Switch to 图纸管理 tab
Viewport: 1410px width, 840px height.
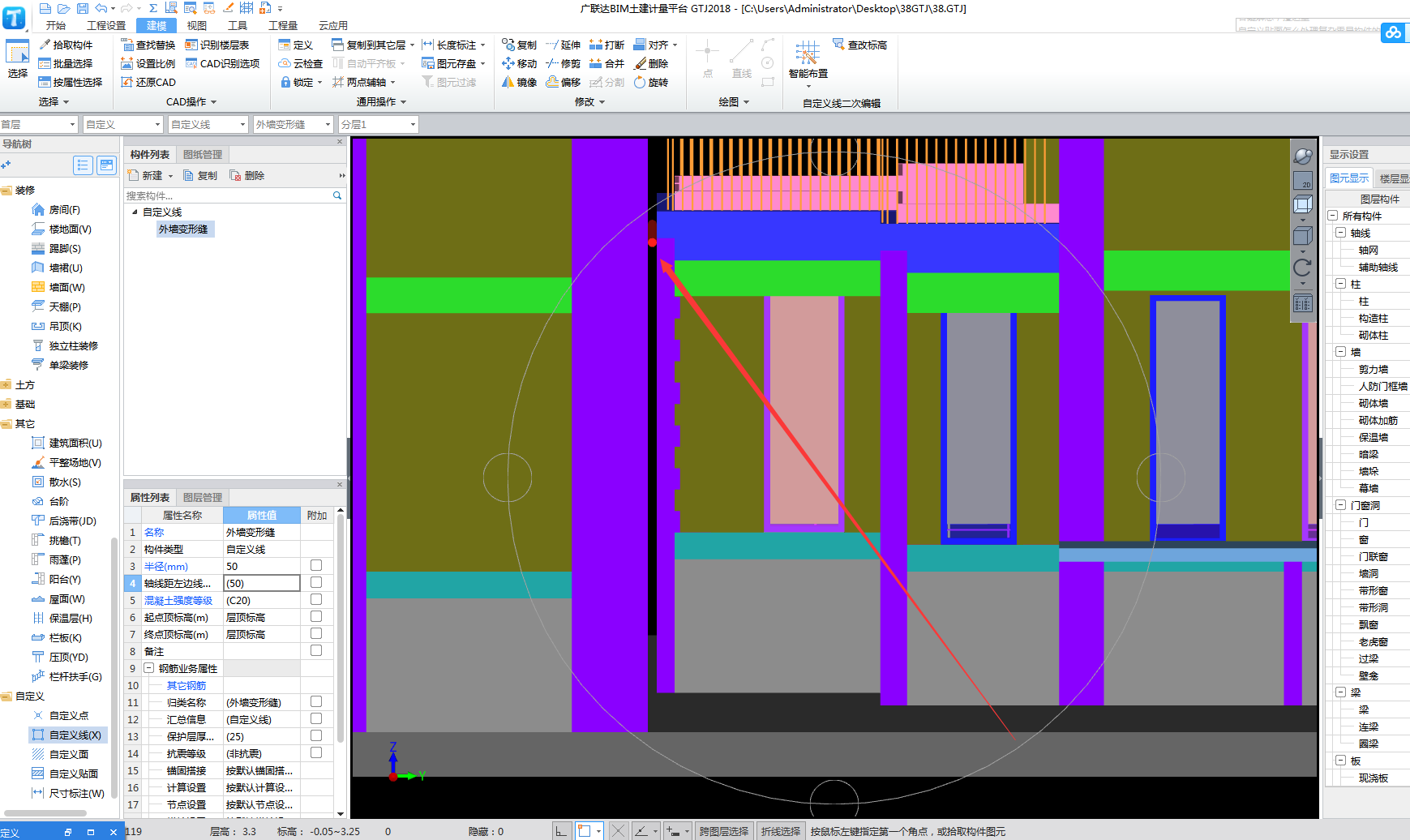[203, 154]
